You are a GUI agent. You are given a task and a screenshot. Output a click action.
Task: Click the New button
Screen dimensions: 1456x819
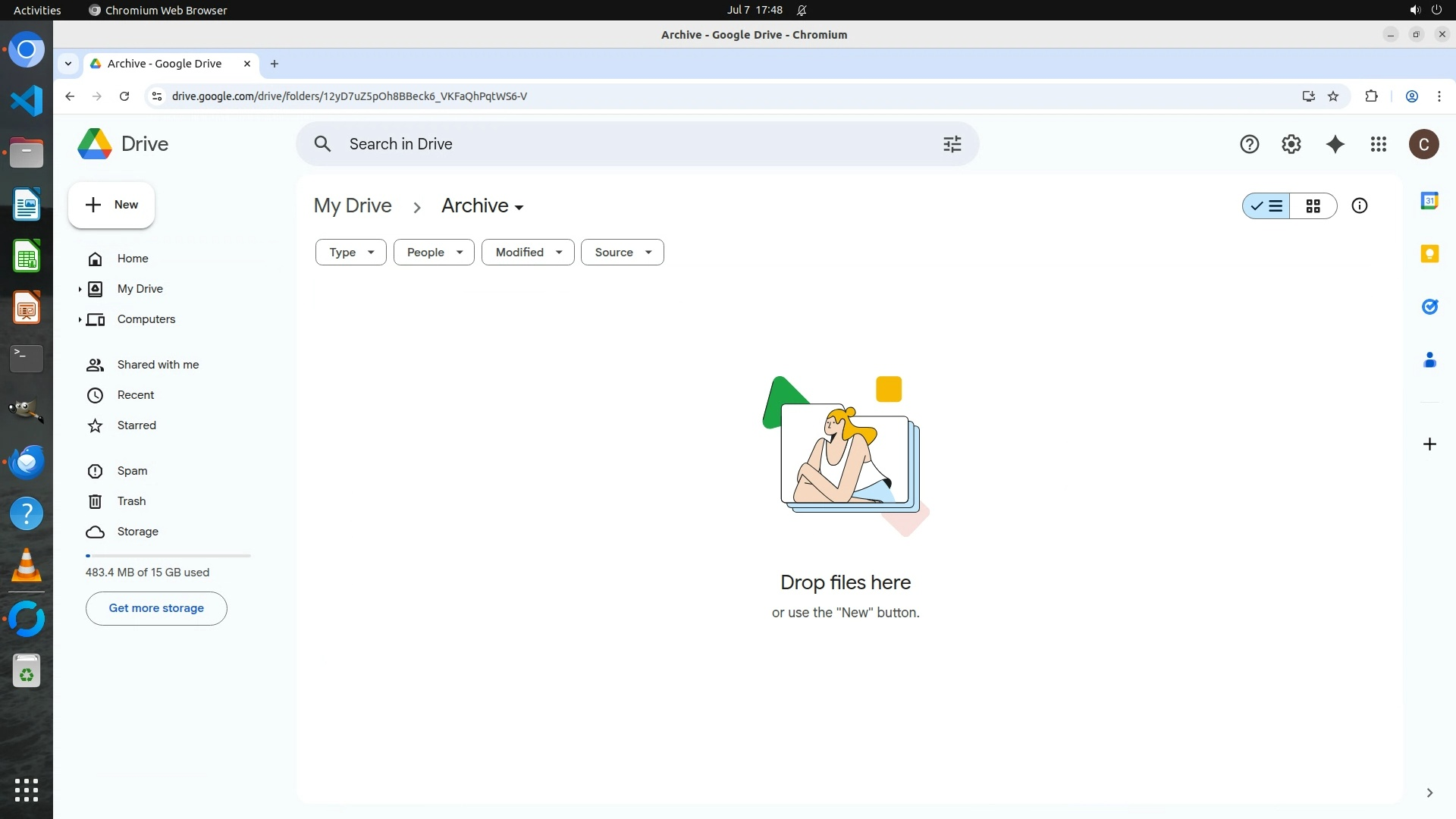[111, 205]
